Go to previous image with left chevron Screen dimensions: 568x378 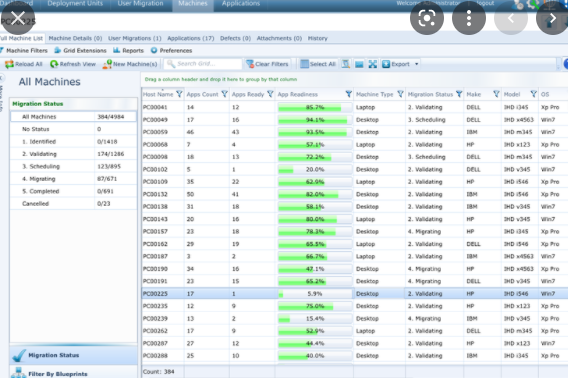511,18
